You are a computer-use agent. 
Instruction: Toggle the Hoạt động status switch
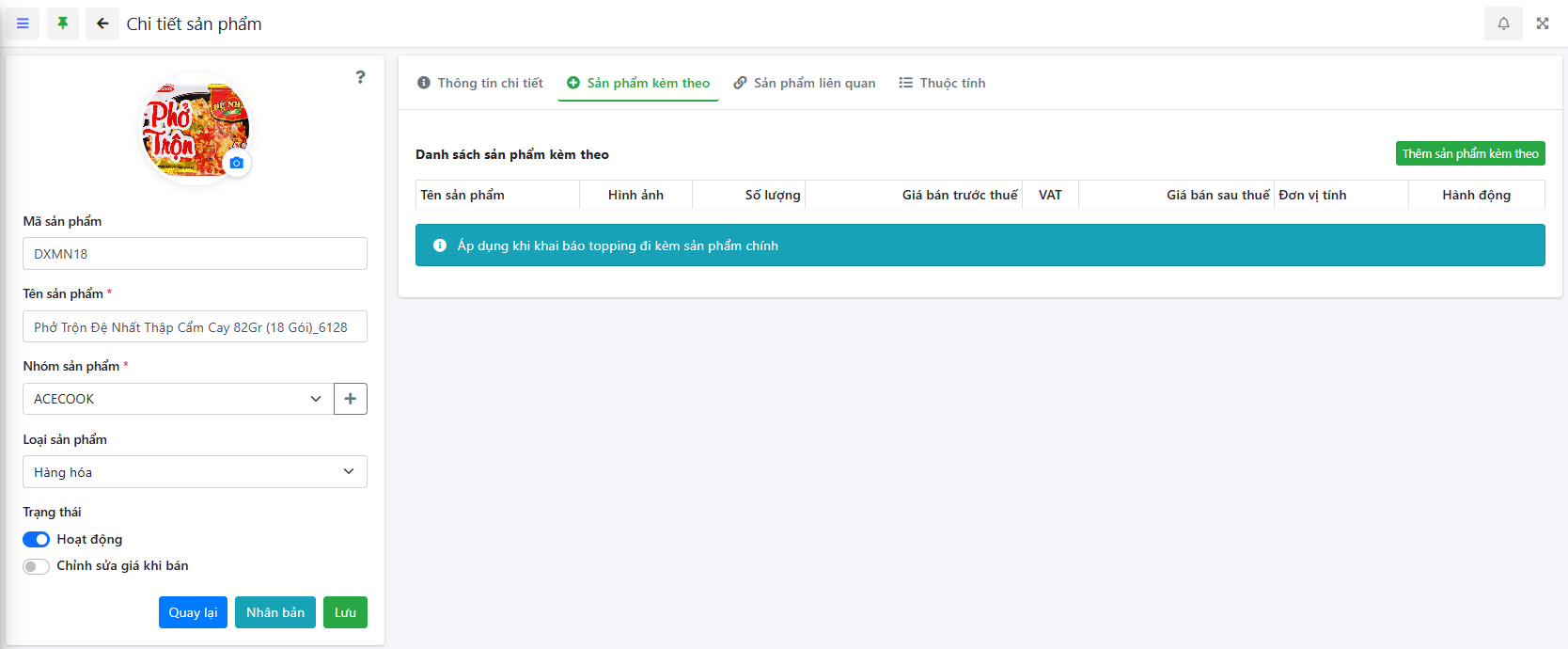click(36, 539)
